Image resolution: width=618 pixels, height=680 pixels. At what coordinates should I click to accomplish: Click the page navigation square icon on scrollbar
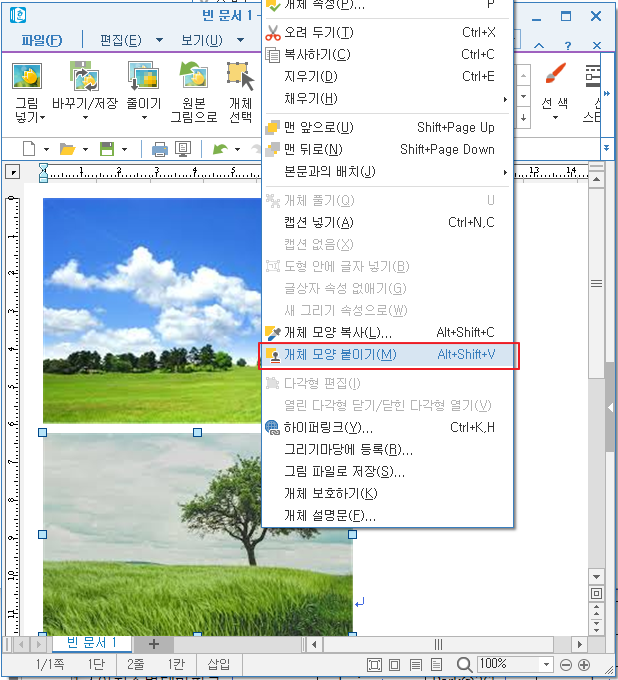tap(596, 593)
